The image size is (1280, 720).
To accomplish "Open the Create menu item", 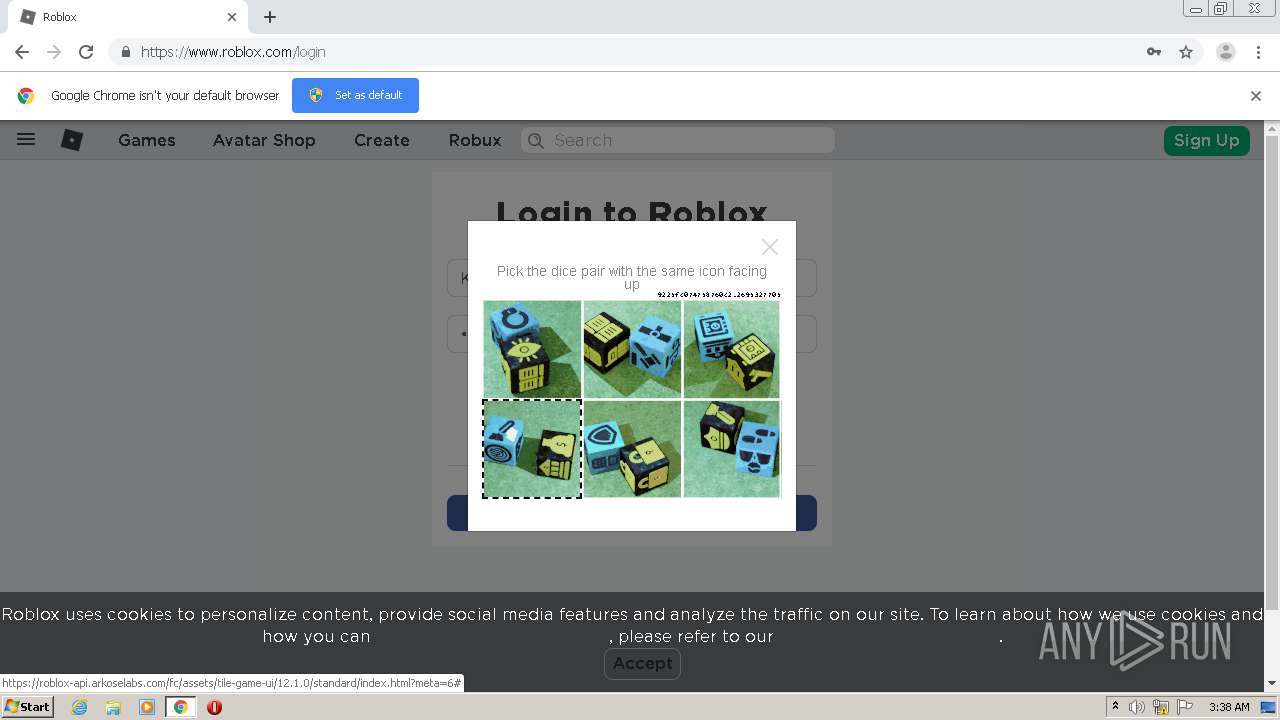I will coord(382,140).
